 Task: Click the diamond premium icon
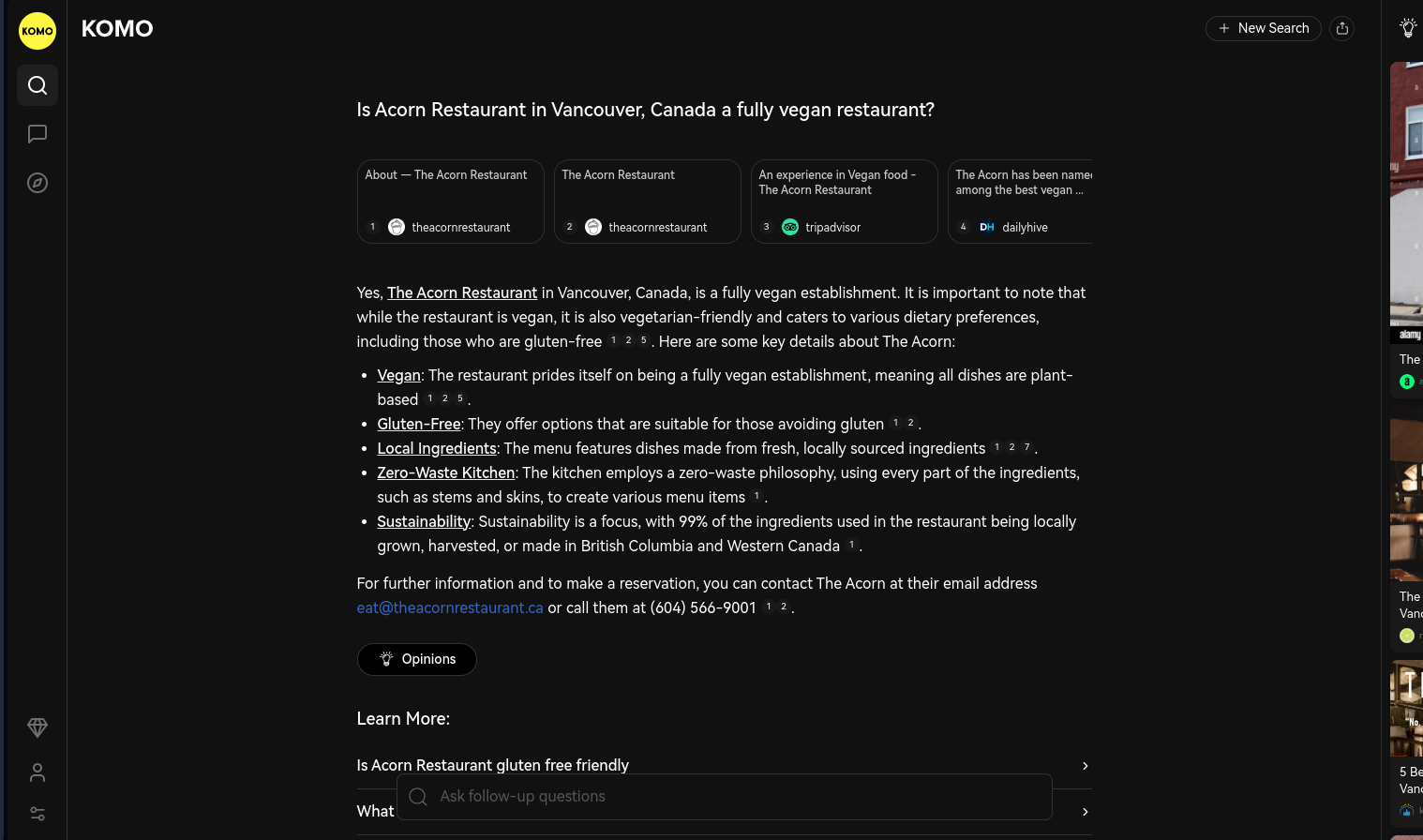tap(37, 727)
